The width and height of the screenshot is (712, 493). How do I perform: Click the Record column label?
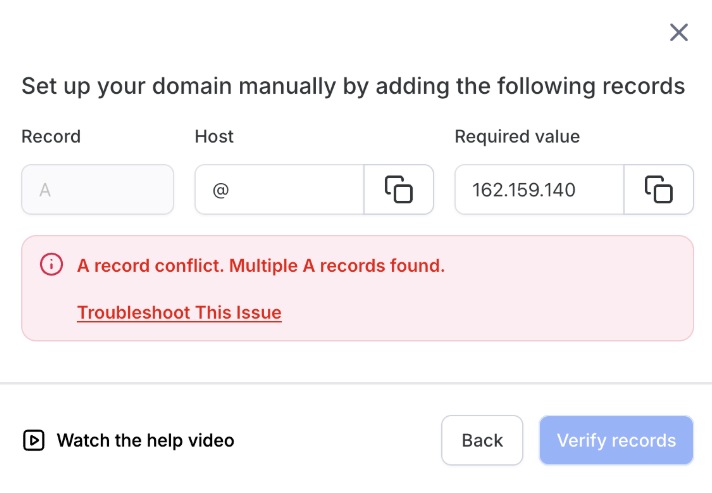tap(51, 136)
